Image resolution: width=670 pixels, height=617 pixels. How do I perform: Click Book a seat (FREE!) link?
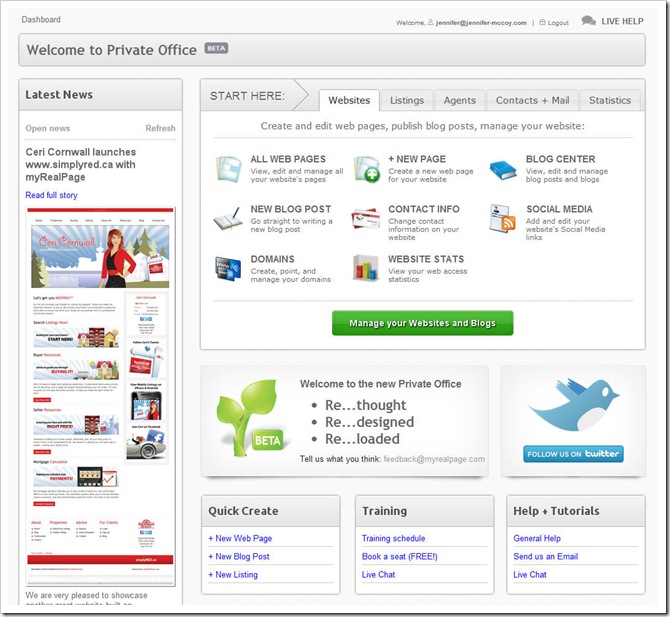(x=400, y=556)
